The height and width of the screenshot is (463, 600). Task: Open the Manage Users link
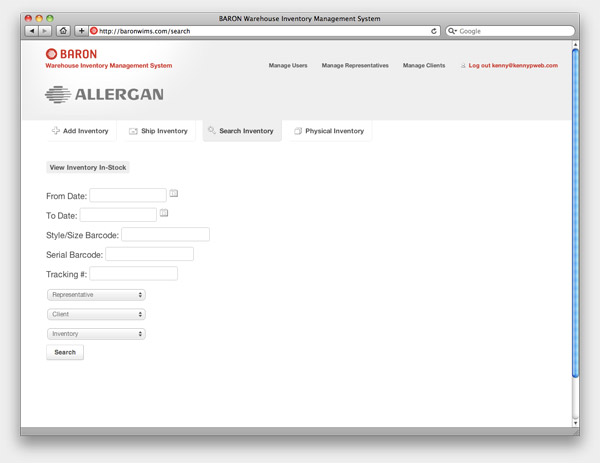click(x=288, y=65)
